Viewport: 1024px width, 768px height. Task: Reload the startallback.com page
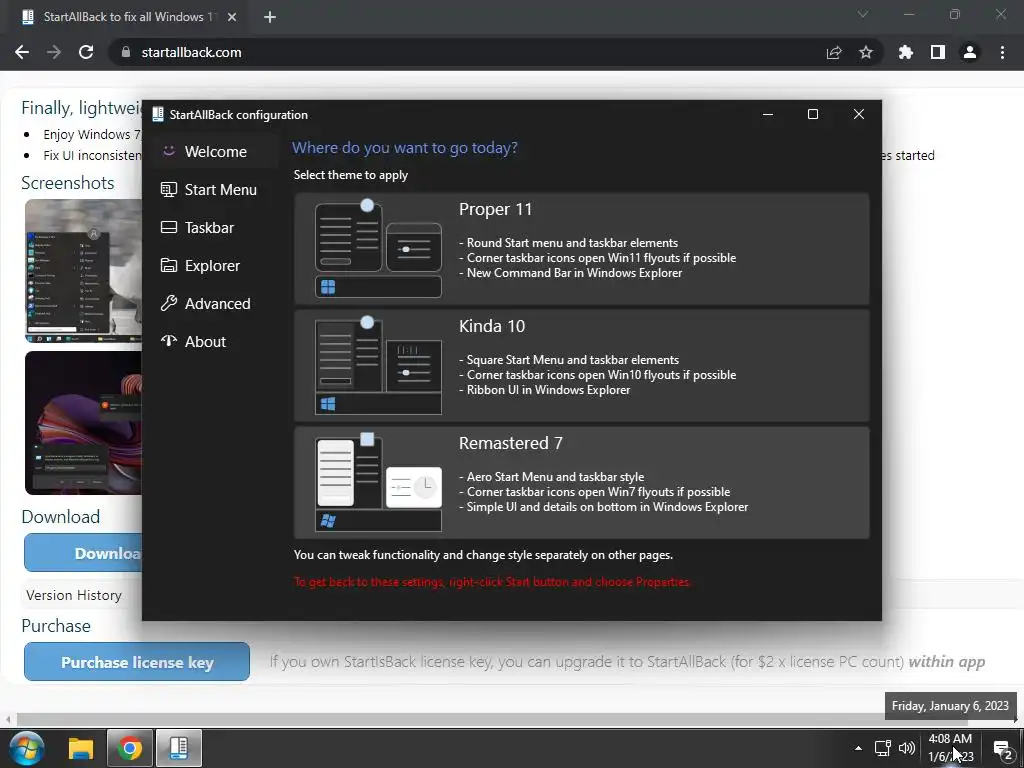(86, 52)
